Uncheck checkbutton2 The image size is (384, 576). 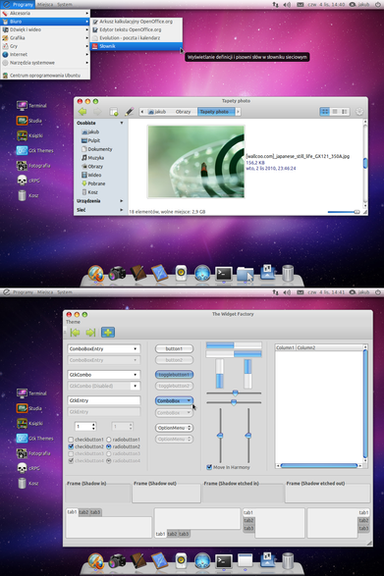(71, 447)
